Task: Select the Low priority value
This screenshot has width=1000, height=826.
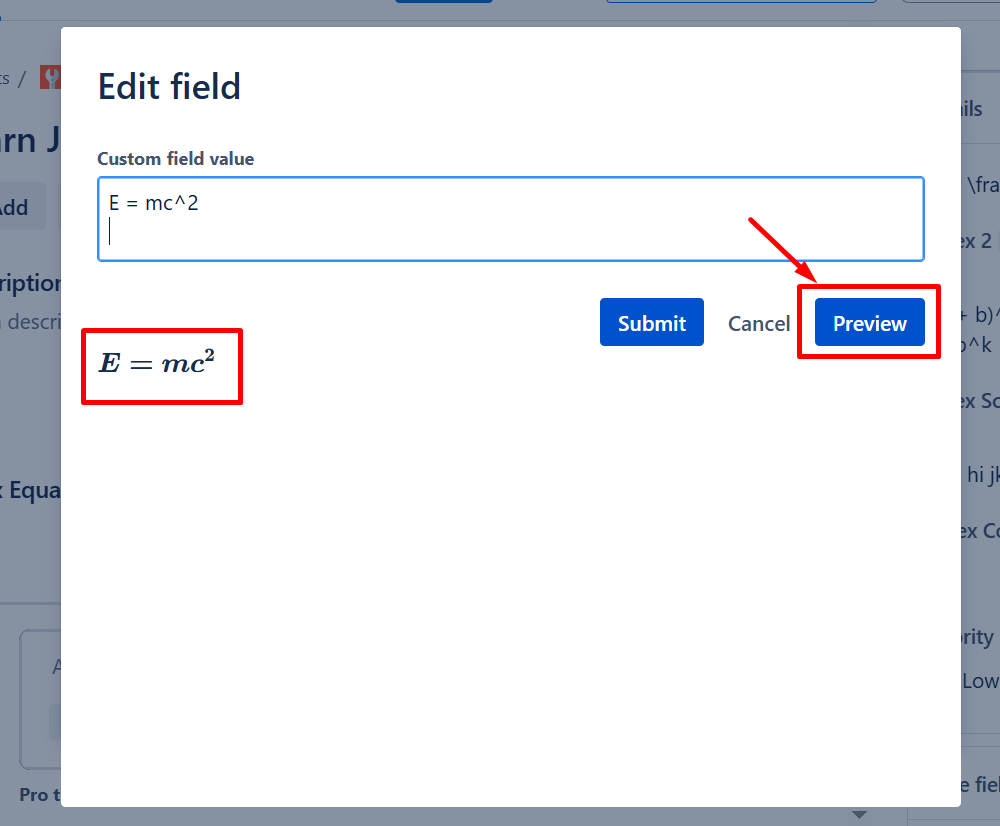Action: click(x=980, y=681)
